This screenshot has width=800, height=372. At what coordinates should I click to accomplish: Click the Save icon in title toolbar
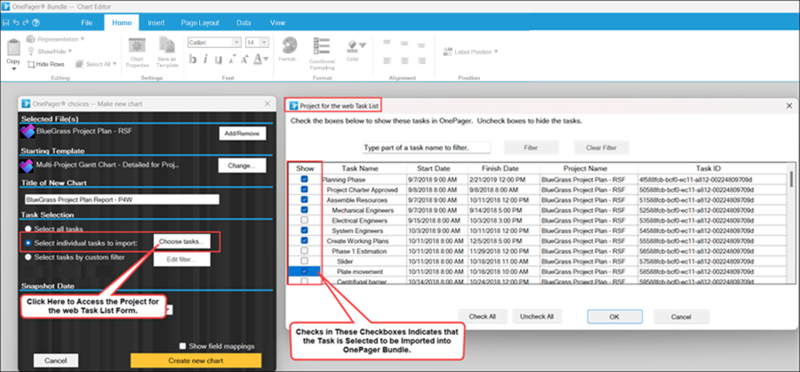click(6, 23)
